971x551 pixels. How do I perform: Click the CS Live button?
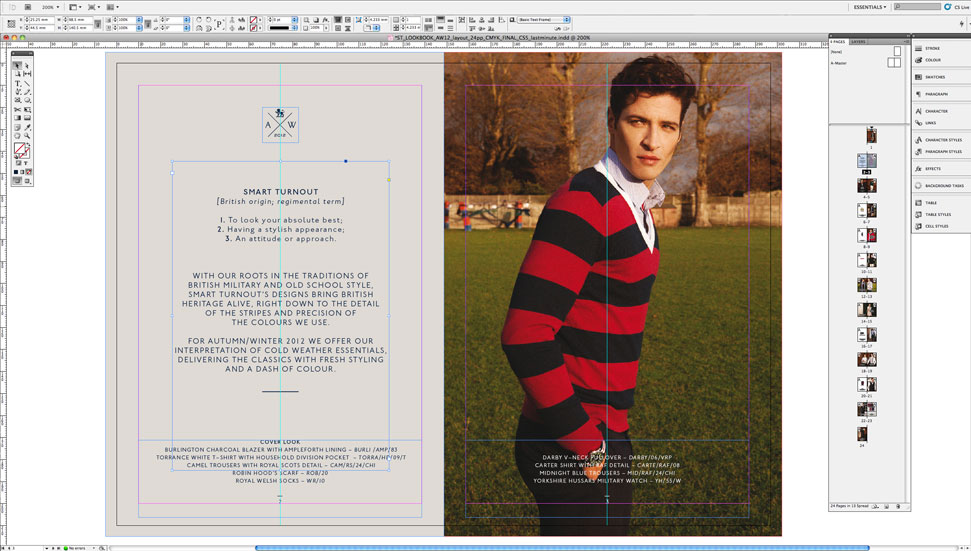coord(956,7)
